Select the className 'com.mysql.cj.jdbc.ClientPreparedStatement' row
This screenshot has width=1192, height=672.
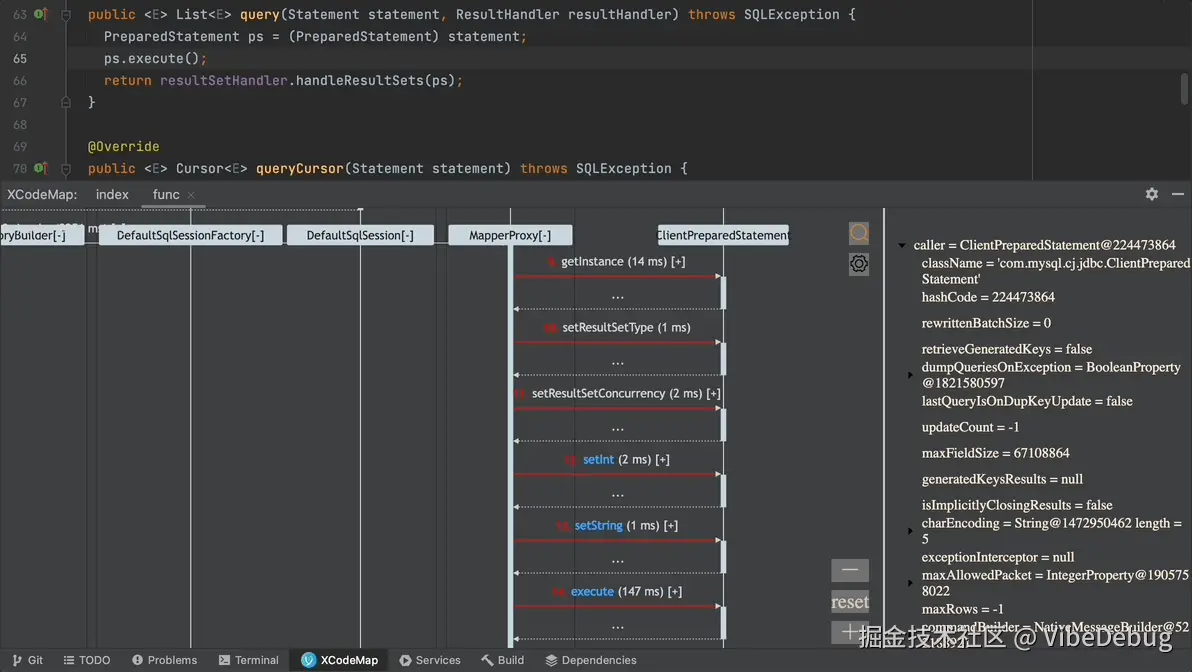pyautogui.click(x=1056, y=271)
